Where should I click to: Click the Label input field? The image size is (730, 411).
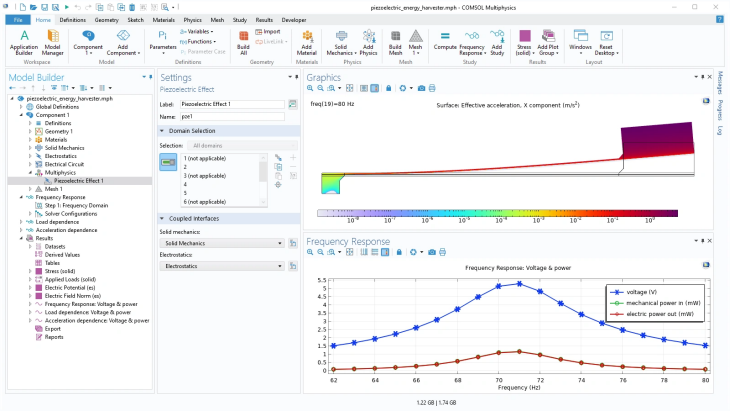[x=232, y=104]
